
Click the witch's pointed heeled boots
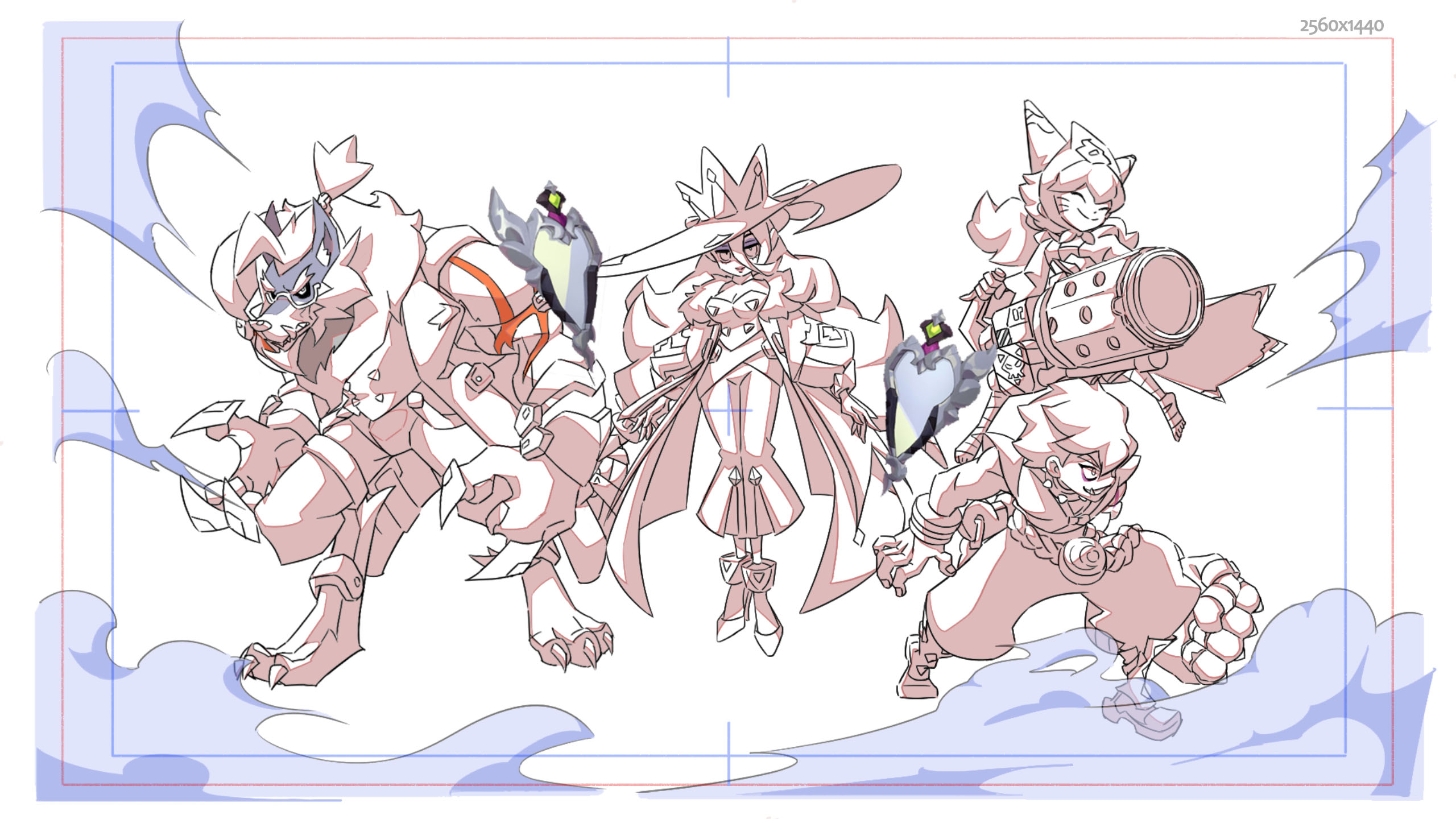[751, 603]
